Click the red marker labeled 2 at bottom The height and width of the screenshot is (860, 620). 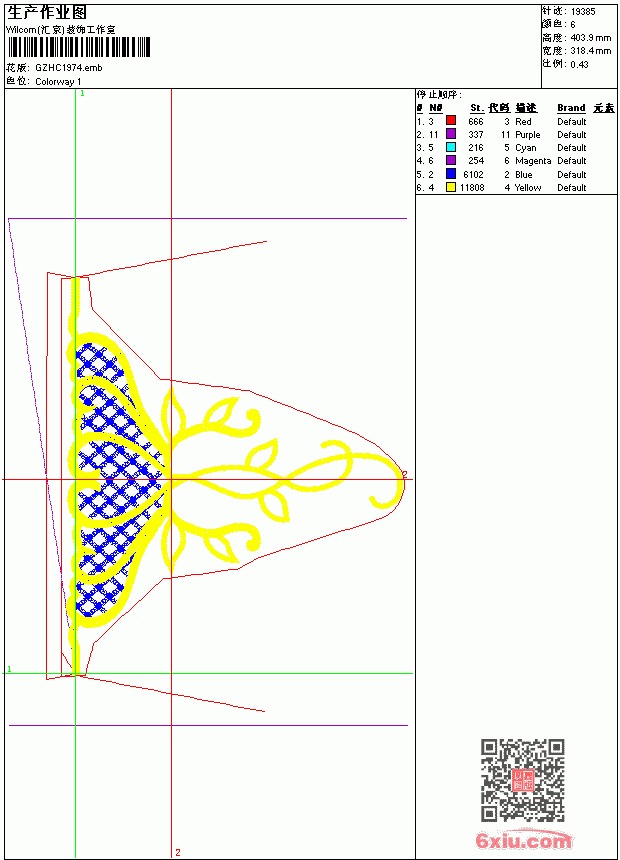coord(178,852)
